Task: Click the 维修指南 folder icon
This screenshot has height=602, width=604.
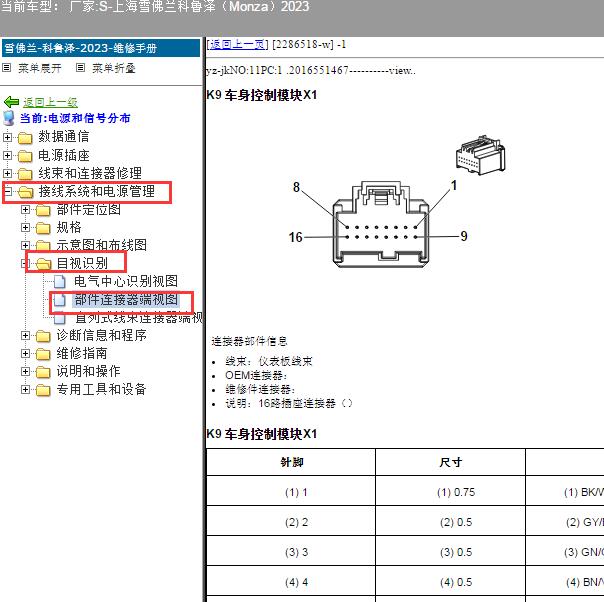Action: coord(43,354)
